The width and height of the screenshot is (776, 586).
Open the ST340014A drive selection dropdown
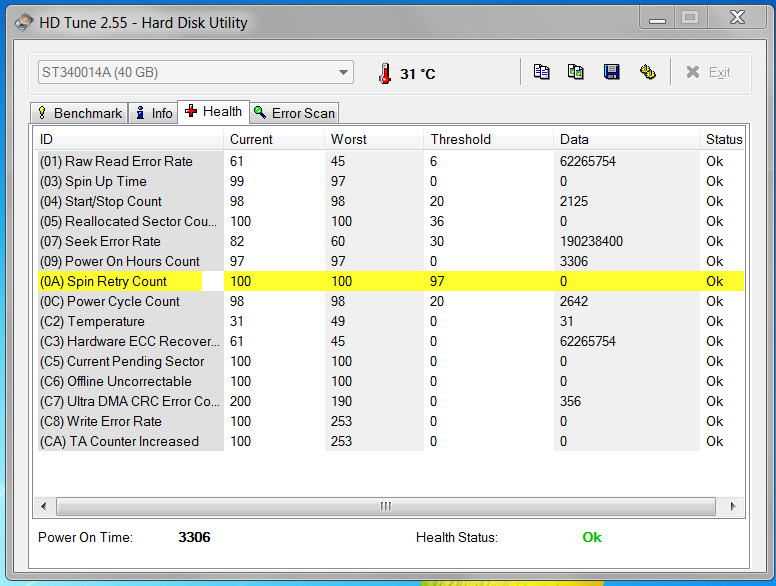[195, 72]
